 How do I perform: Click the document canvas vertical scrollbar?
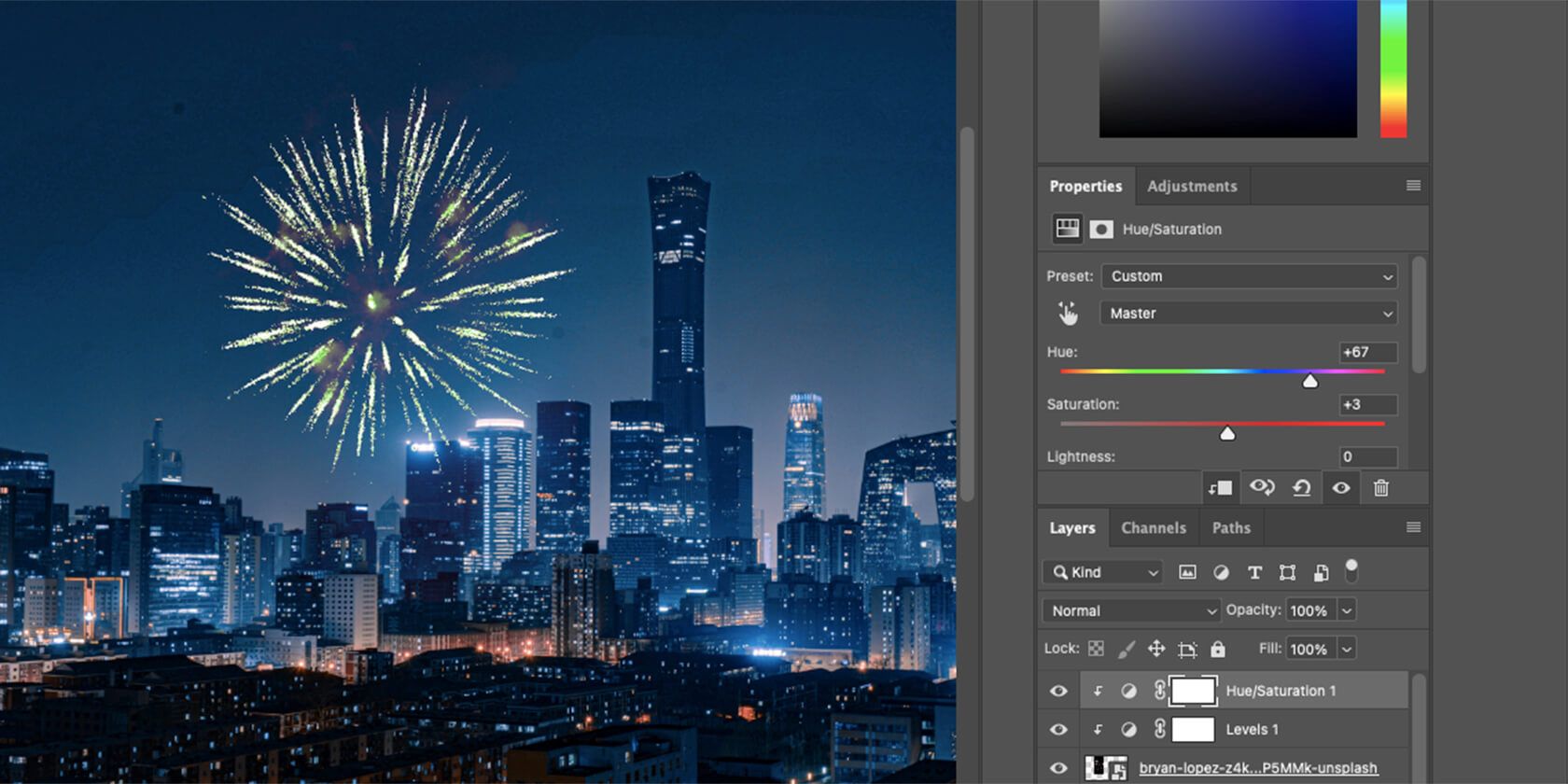pyautogui.click(x=967, y=313)
